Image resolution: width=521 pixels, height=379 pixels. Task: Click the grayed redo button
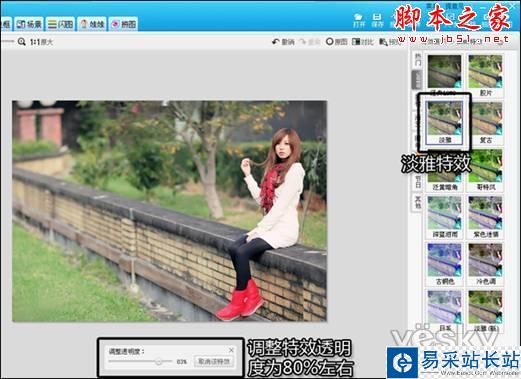point(310,42)
